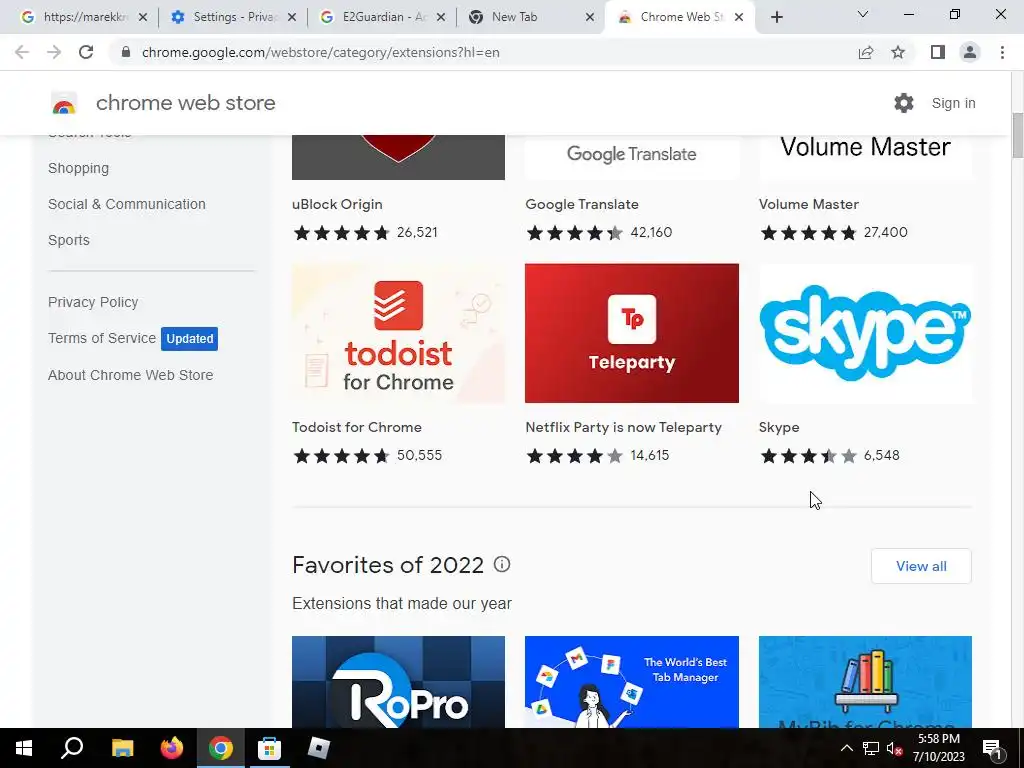This screenshot has height=768, width=1024.
Task: Open the uBlock Origin thumbnail
Action: (x=398, y=157)
